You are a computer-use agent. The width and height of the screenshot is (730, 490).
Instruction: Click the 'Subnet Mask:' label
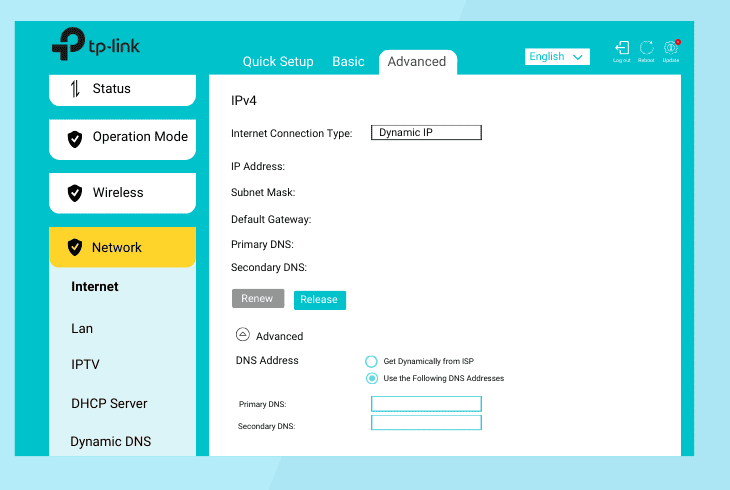coord(263,192)
